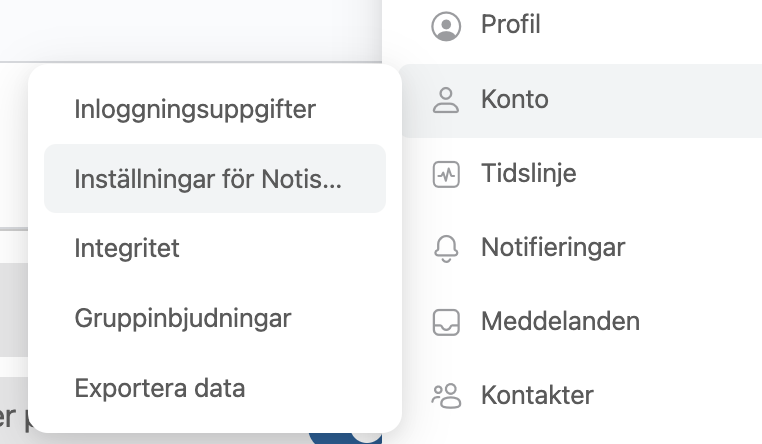This screenshot has height=444, width=762.
Task: Open the Notifieringar menu label
Action: click(553, 247)
